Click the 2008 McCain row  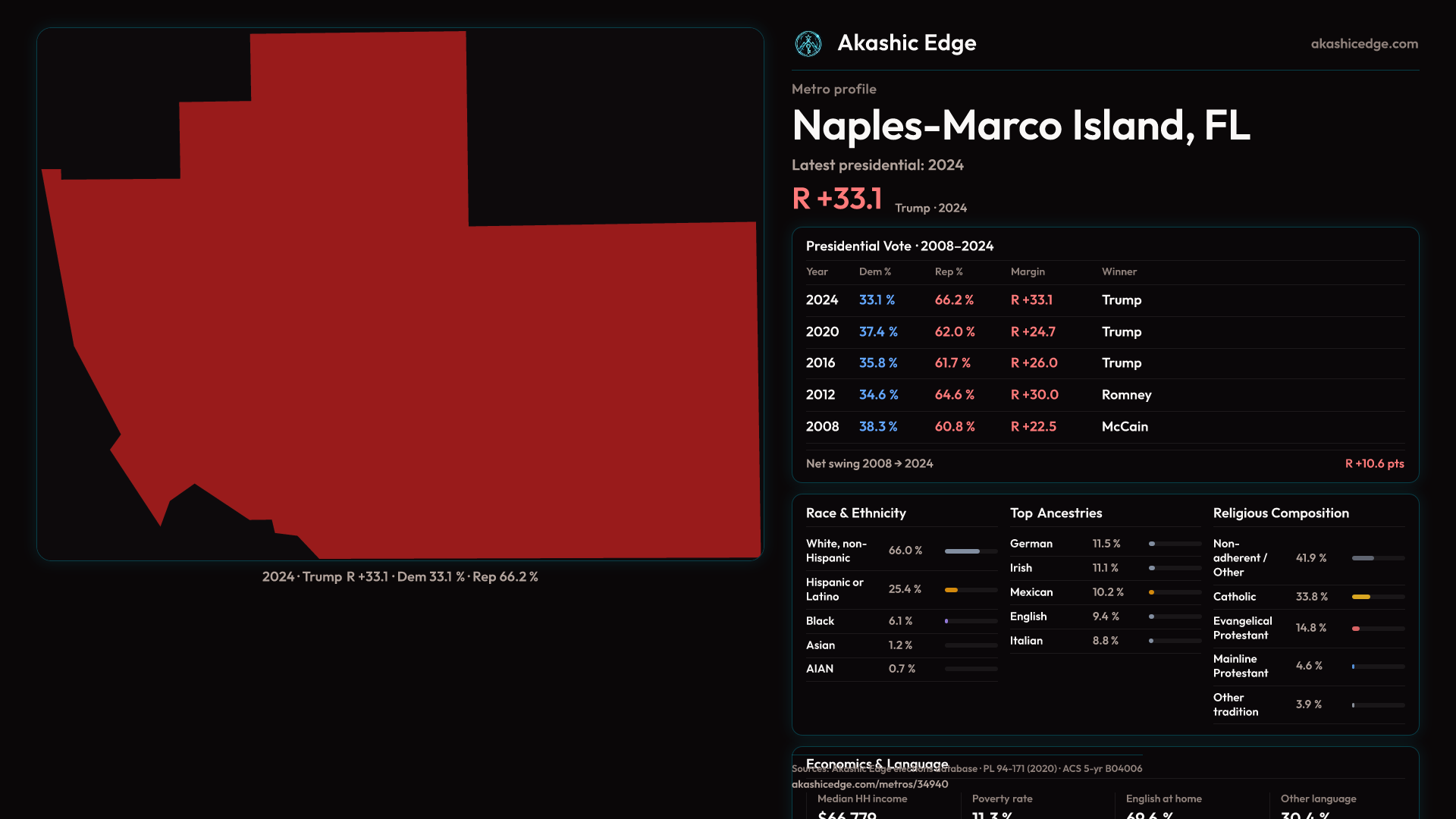pyautogui.click(x=1104, y=427)
